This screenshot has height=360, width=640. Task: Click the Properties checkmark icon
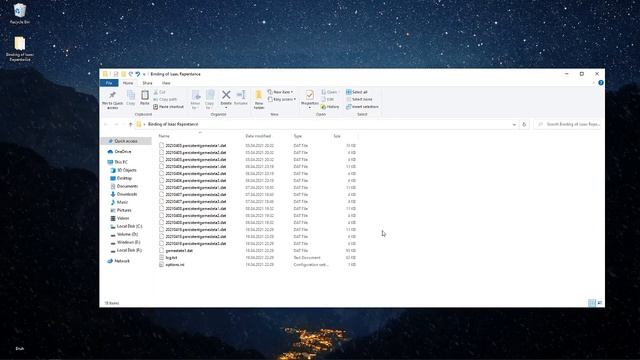tap(309, 95)
